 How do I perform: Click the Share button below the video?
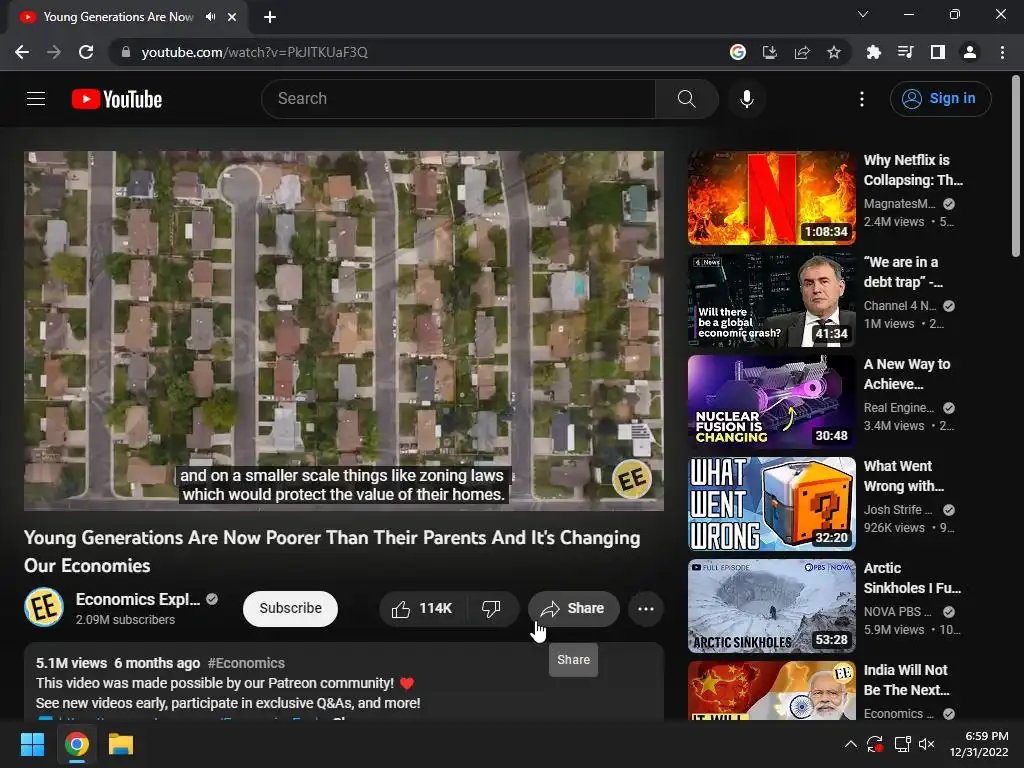pyautogui.click(x=573, y=609)
